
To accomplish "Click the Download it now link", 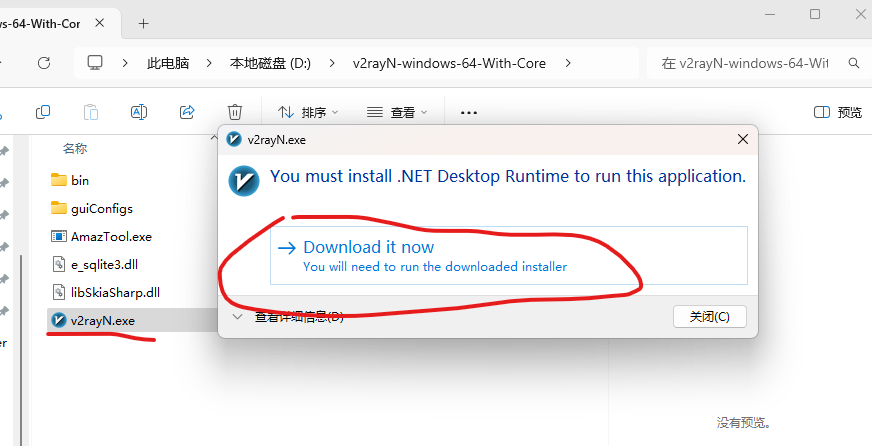I will pos(508,255).
